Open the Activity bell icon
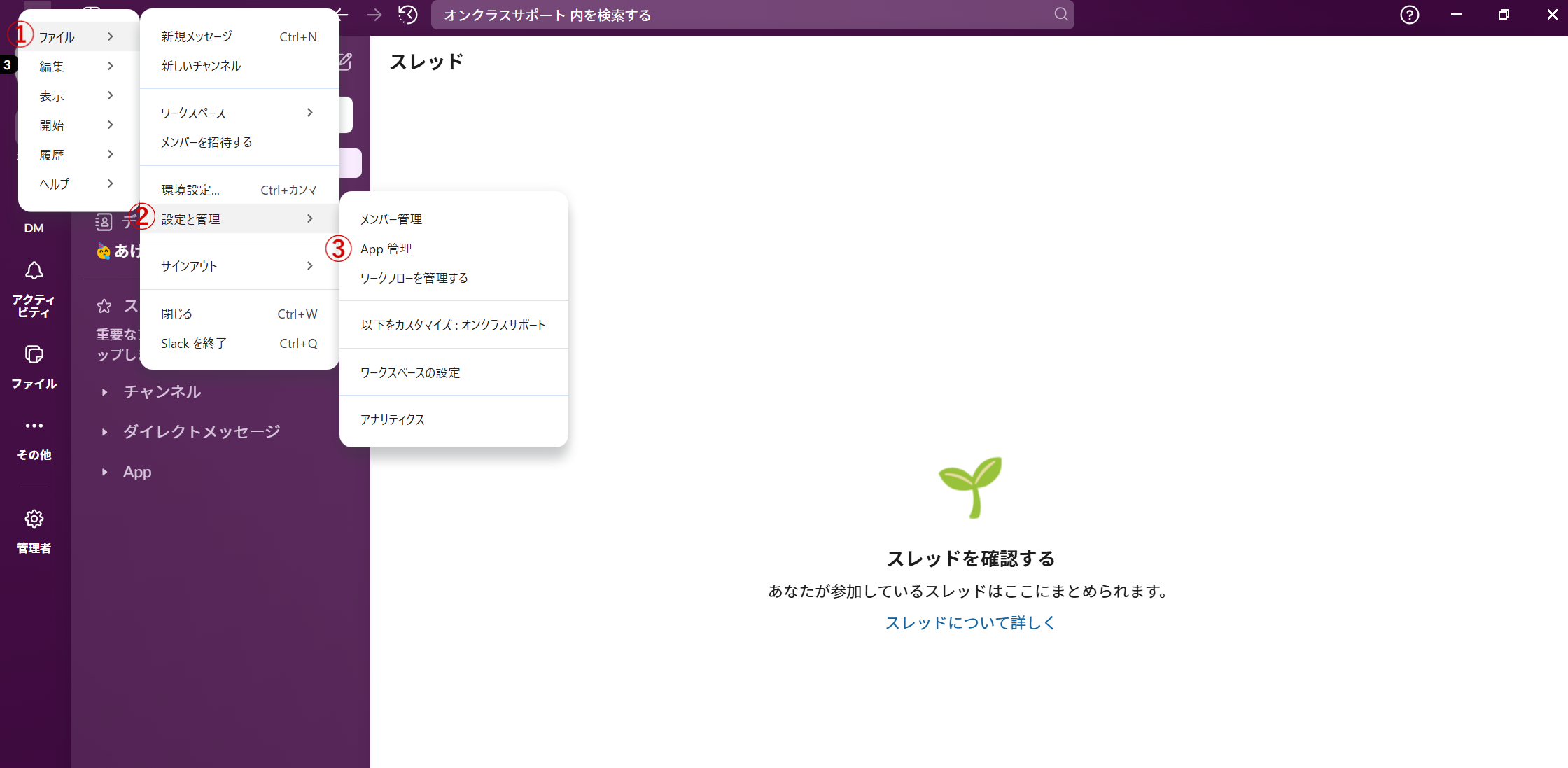Screen dimensions: 1568x768 click(34, 271)
